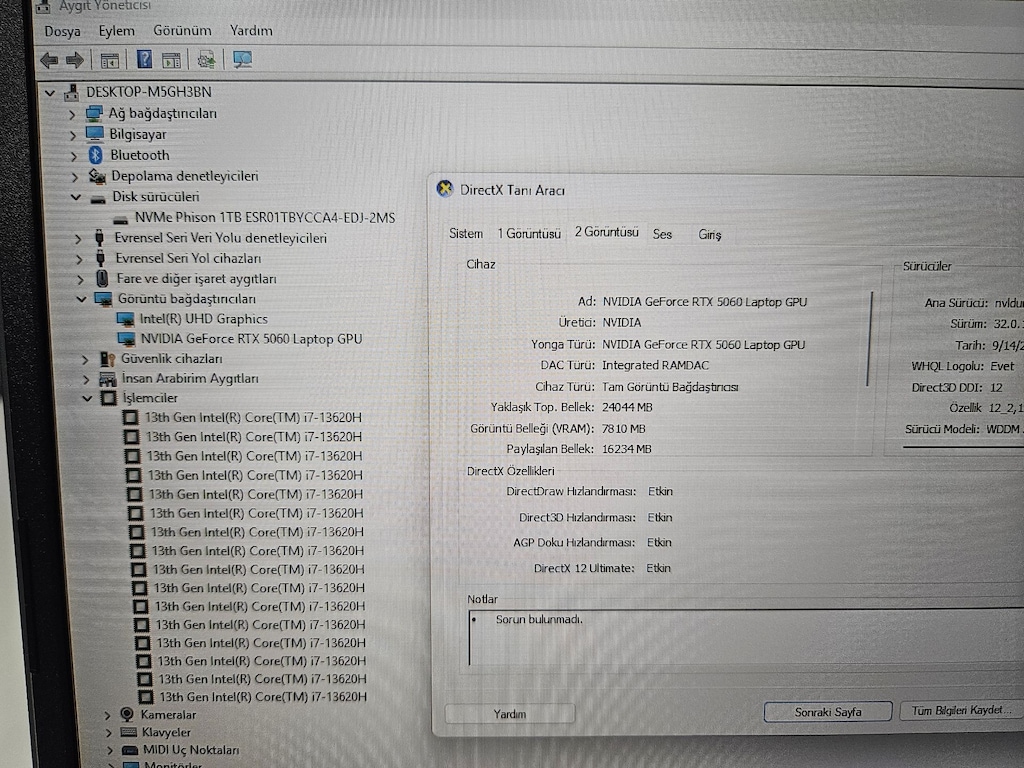The height and width of the screenshot is (768, 1024).
Task: Click the Evrensel Seri Yol cihazları USB icon
Action: tap(101, 258)
